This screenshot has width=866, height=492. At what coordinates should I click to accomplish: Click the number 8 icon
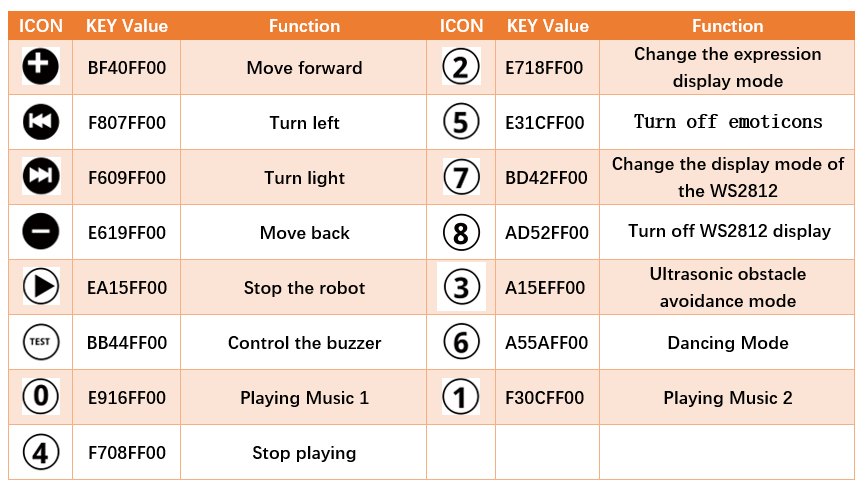pos(461,232)
